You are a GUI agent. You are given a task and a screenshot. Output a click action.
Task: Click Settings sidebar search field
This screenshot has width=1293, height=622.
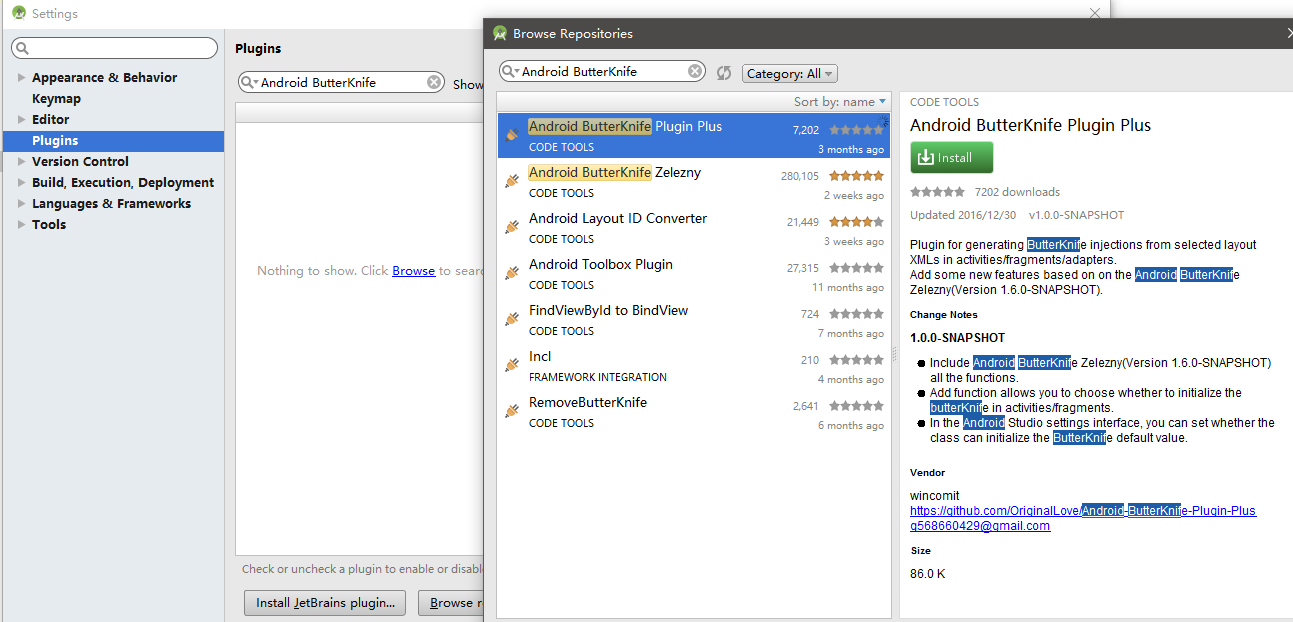(x=115, y=48)
